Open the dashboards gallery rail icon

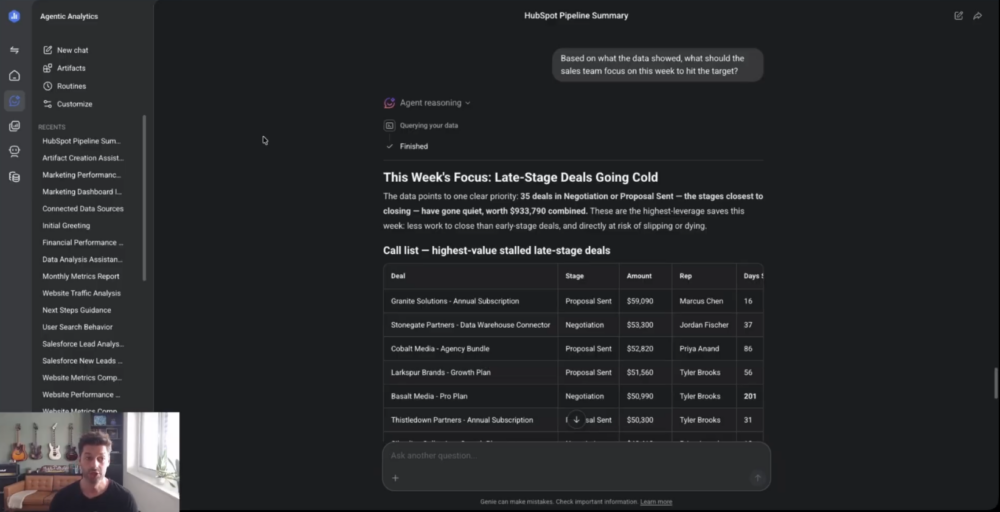[14, 126]
